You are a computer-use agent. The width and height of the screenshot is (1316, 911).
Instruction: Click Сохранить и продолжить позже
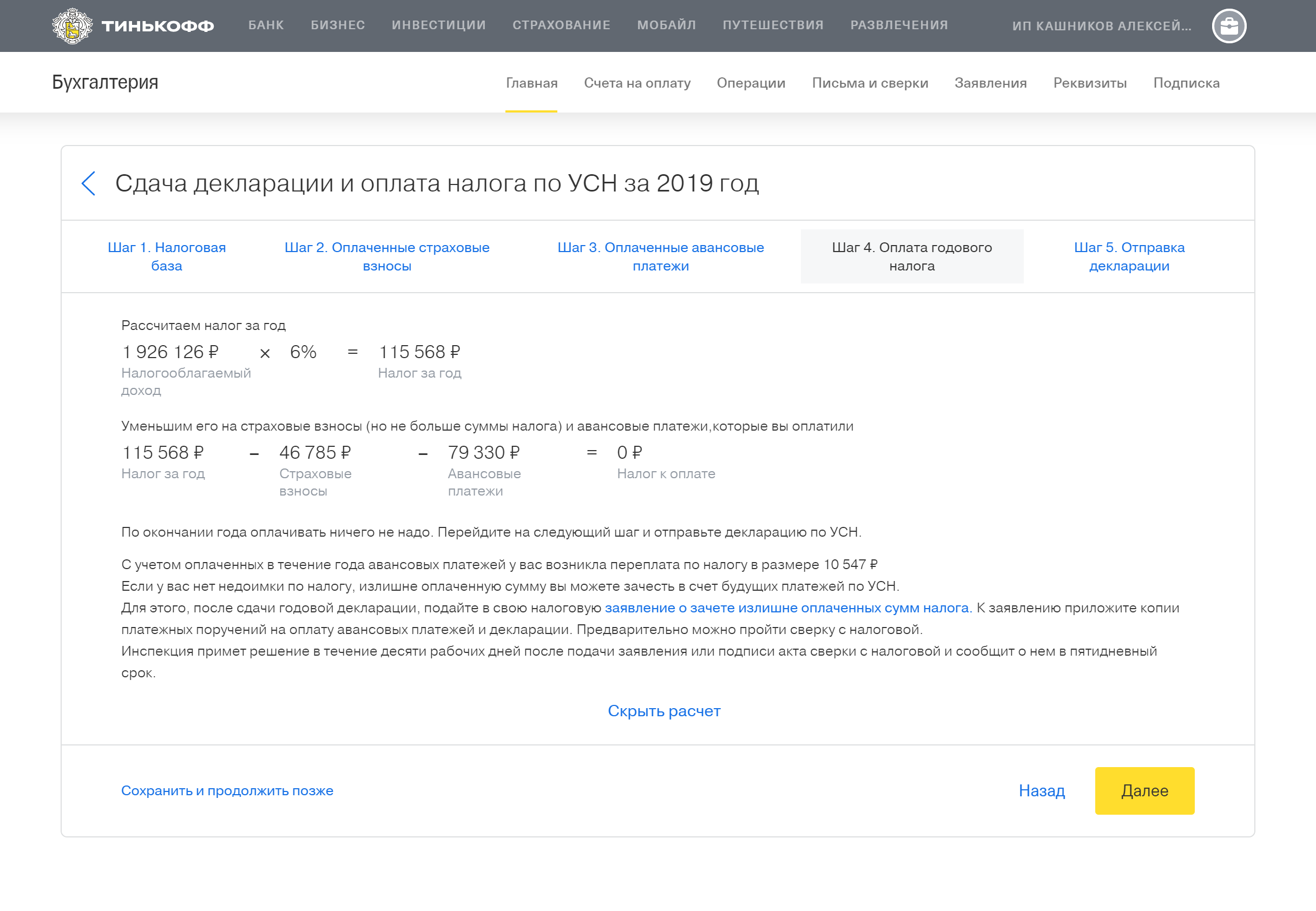click(227, 790)
